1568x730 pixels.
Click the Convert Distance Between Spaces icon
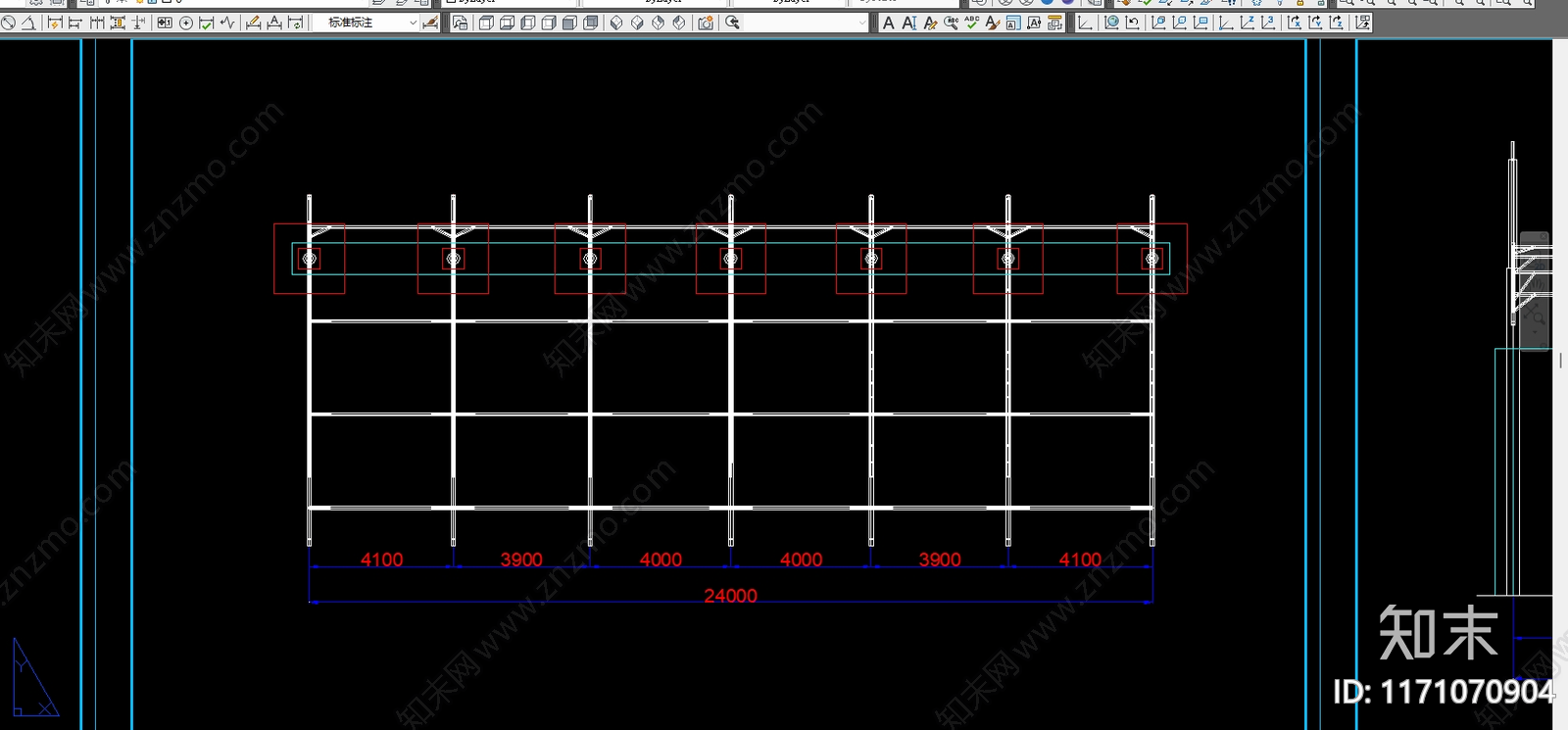pos(1054,23)
